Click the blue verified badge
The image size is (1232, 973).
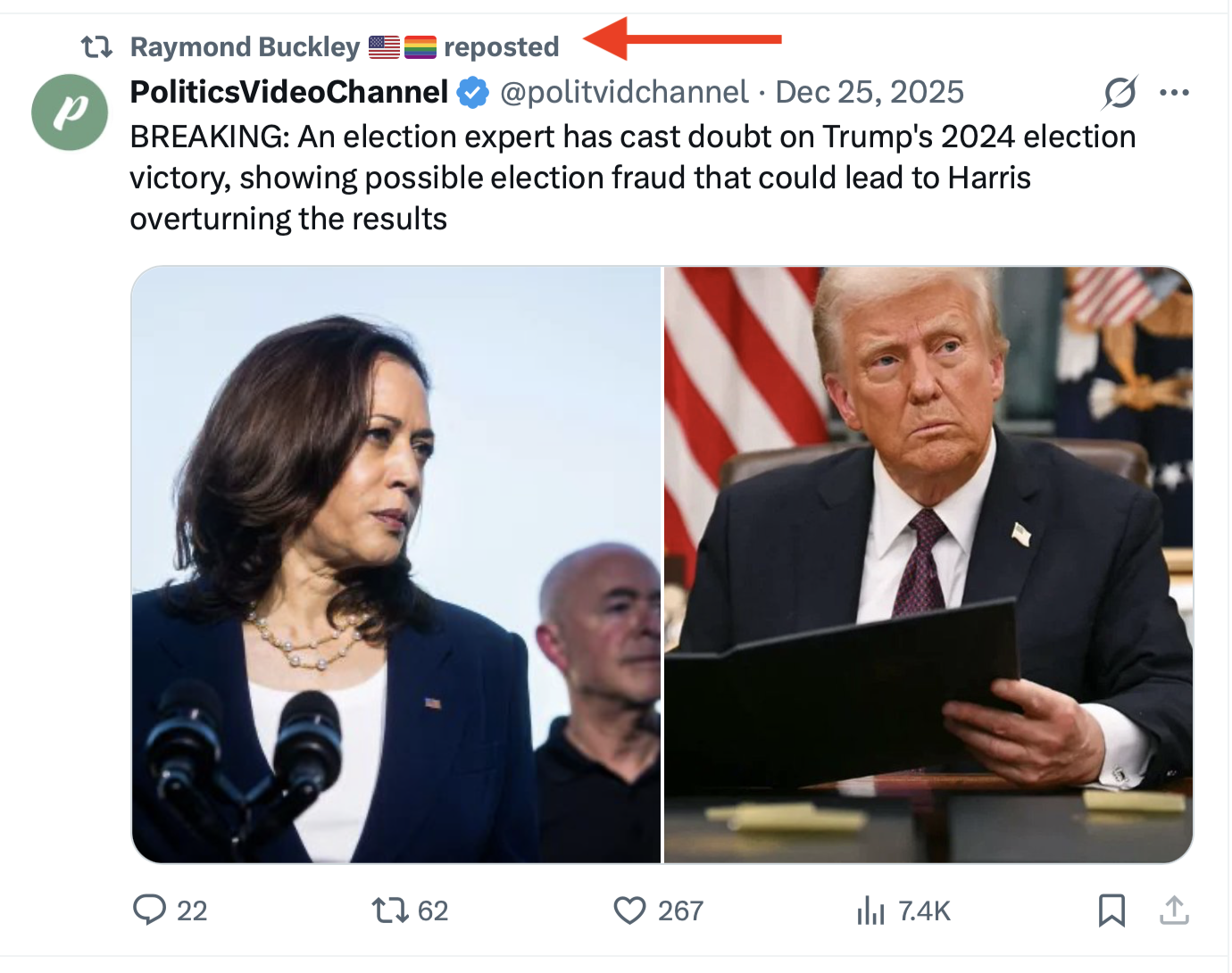473,92
